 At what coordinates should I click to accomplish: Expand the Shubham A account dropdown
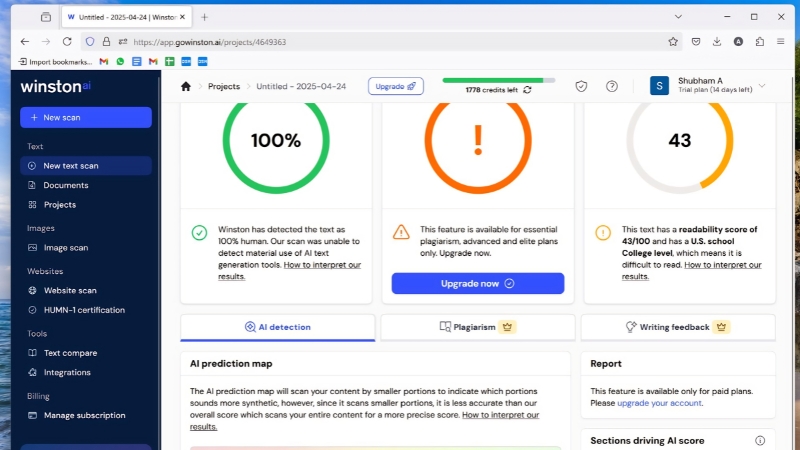coord(762,86)
